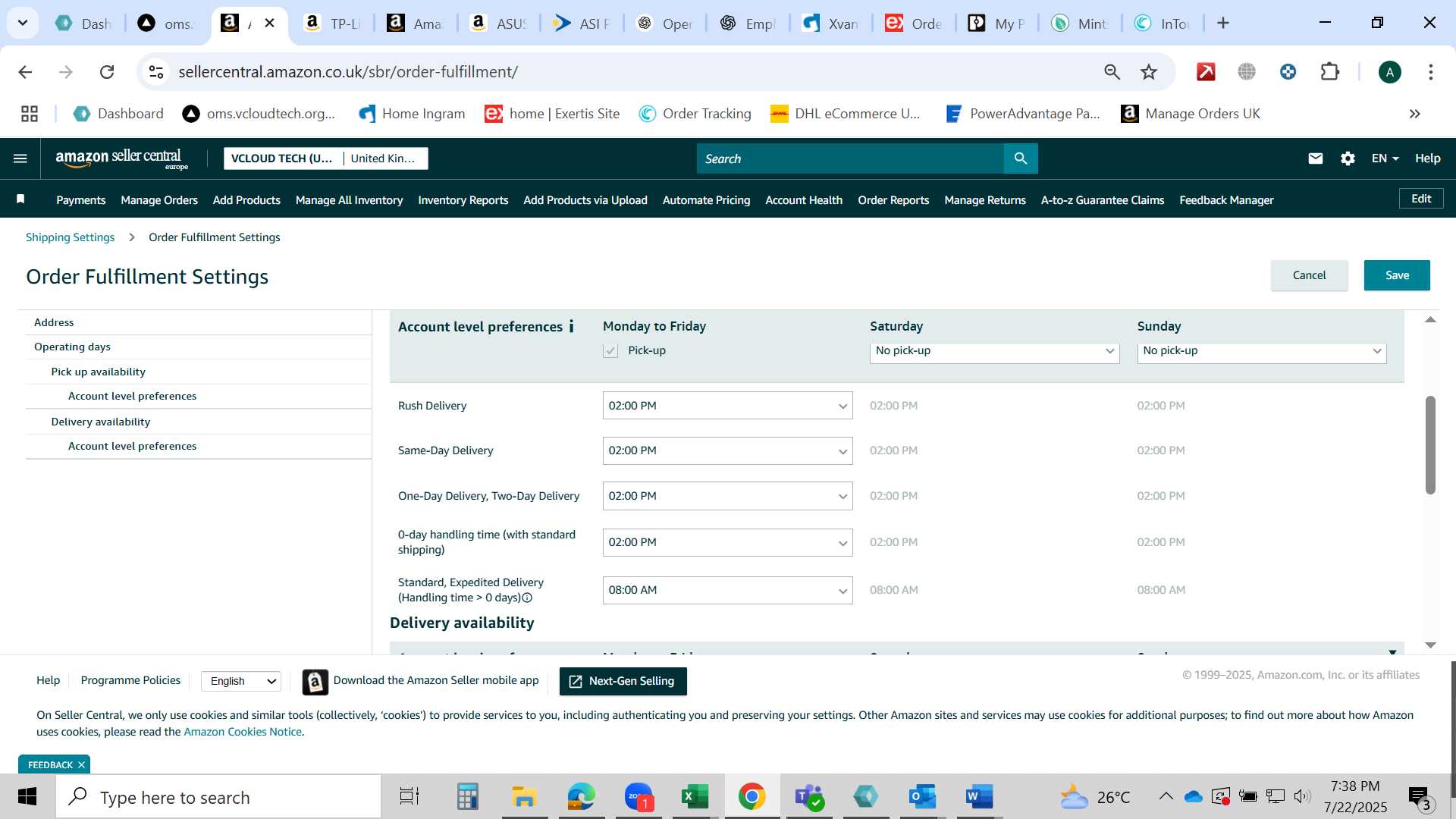The image size is (1456, 819).
Task: Open the Sunday pick-up dropdown
Action: coord(1261,351)
